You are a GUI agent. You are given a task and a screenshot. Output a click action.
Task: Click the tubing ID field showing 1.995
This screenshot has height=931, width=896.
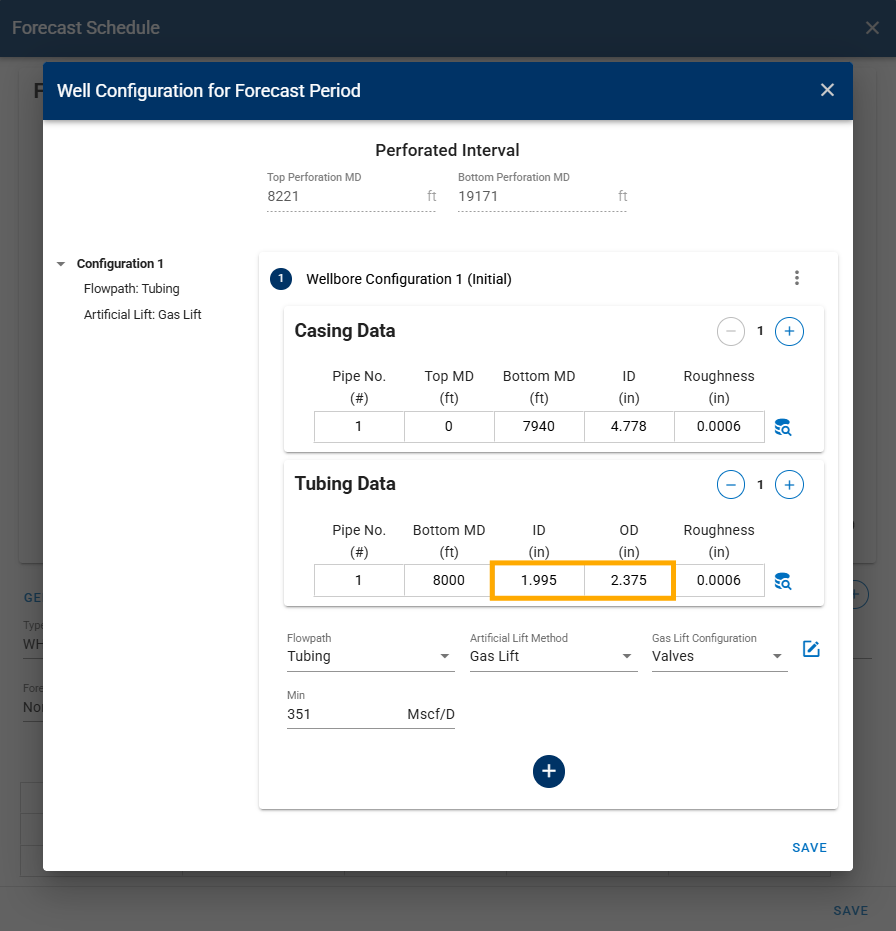(x=539, y=580)
